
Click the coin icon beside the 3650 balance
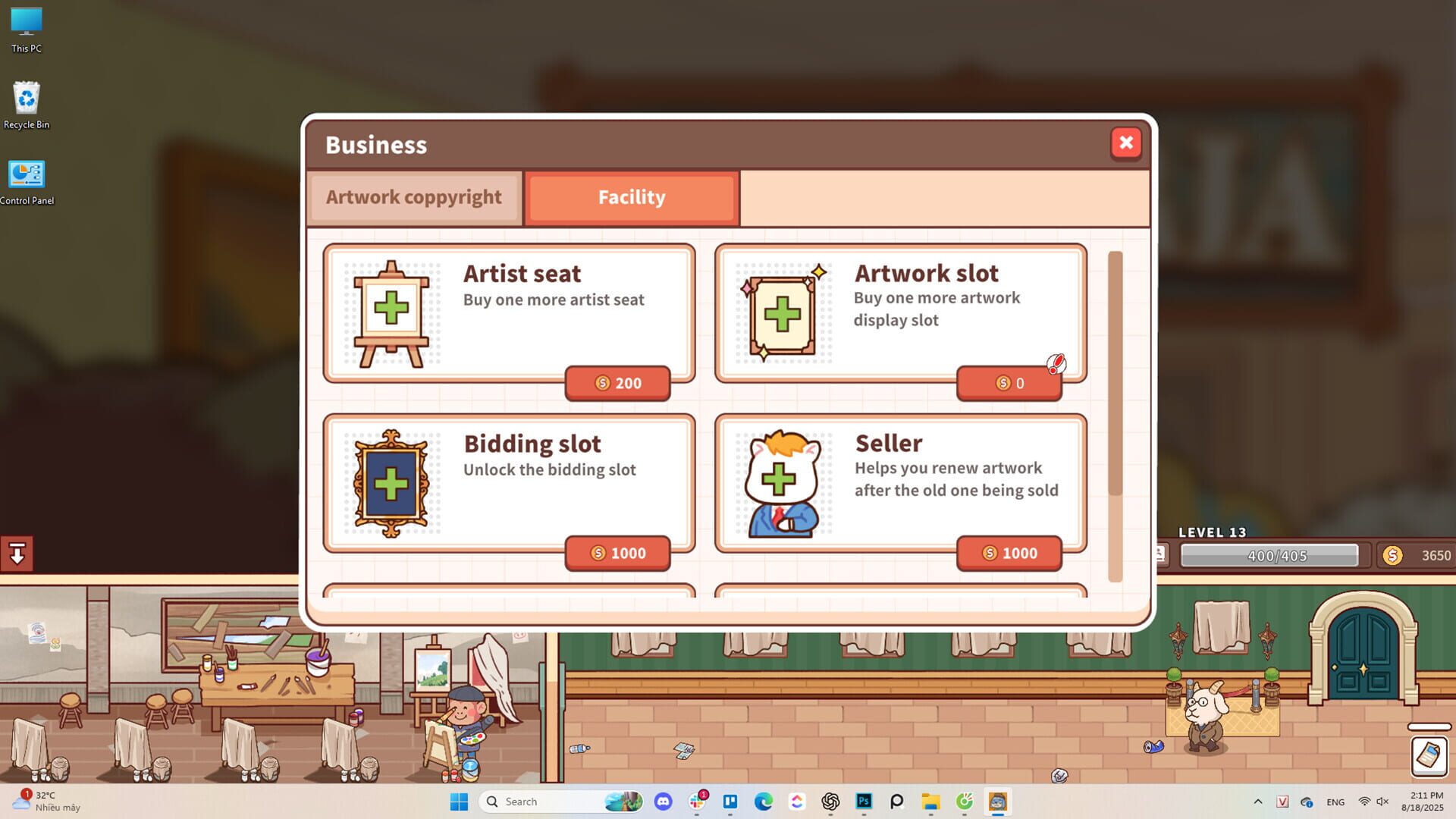tap(1394, 554)
